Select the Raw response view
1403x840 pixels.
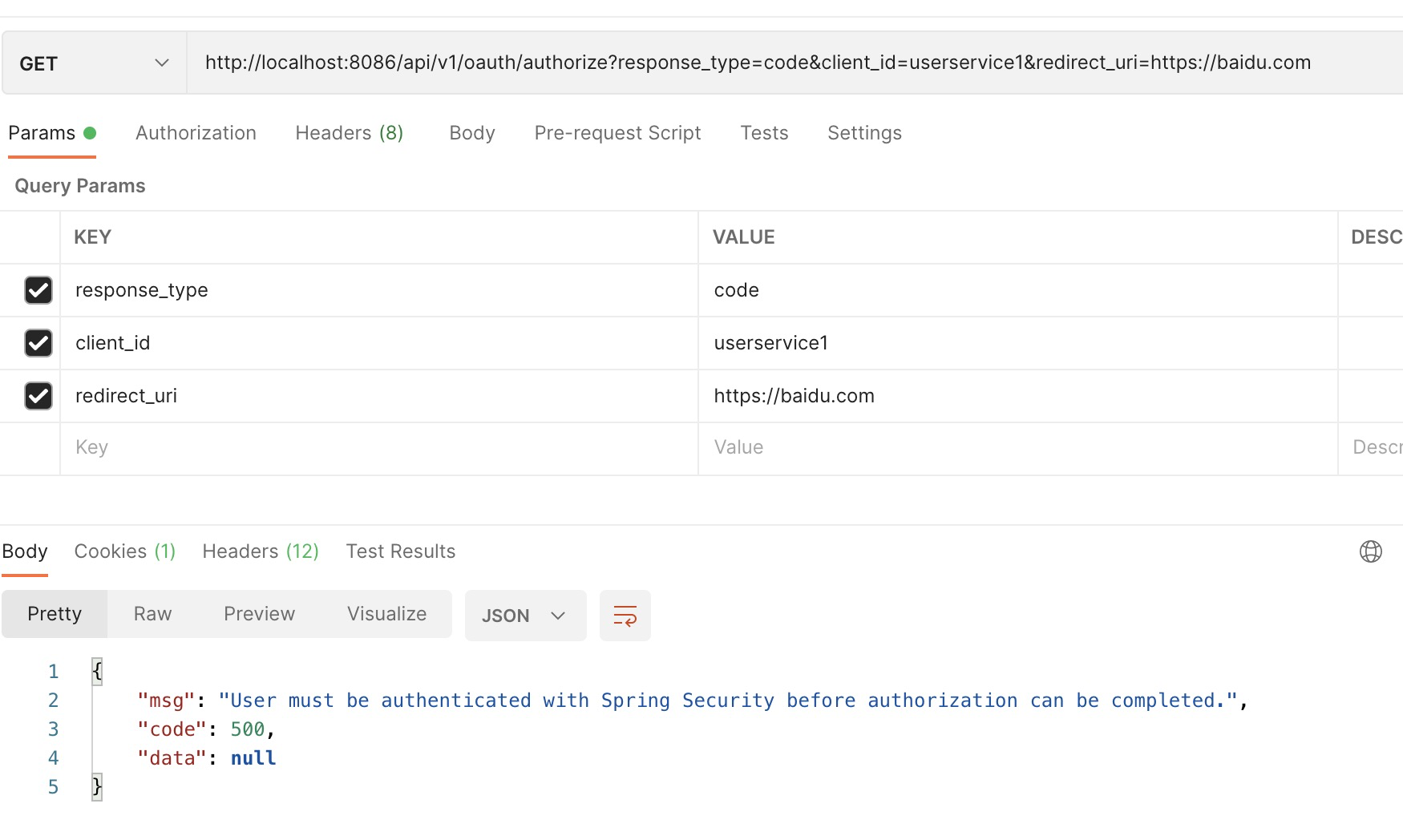coord(152,614)
